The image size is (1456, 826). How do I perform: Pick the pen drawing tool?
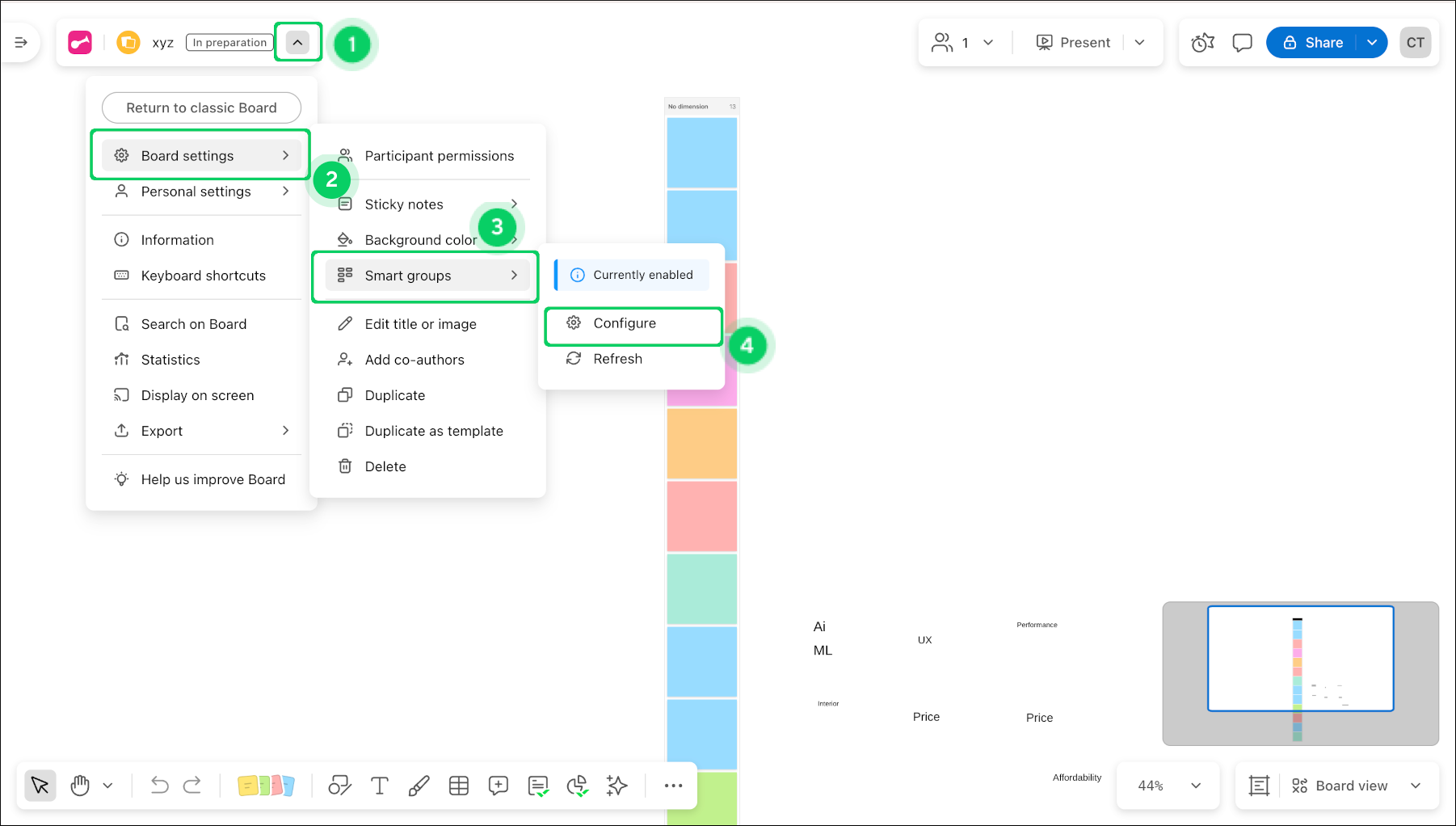point(419,786)
